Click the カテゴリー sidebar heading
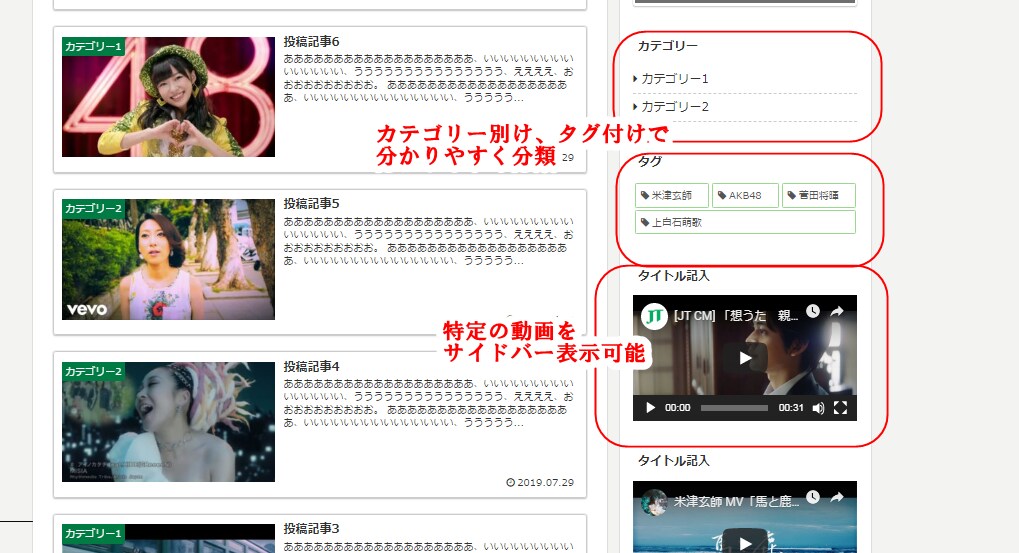Screen dimensions: 1019x553 point(667,46)
